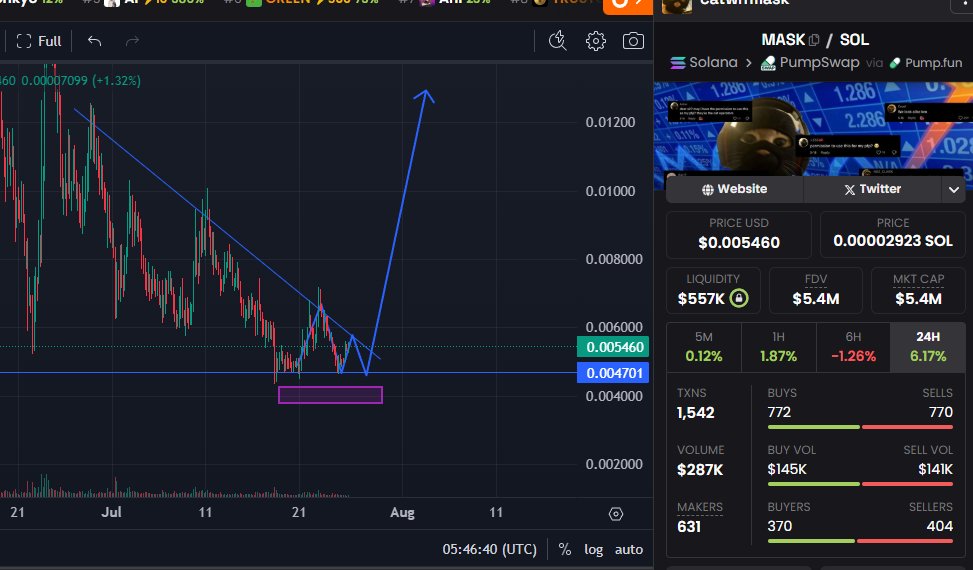Select the 6H timeframe tab
The image size is (973, 570).
point(853,347)
